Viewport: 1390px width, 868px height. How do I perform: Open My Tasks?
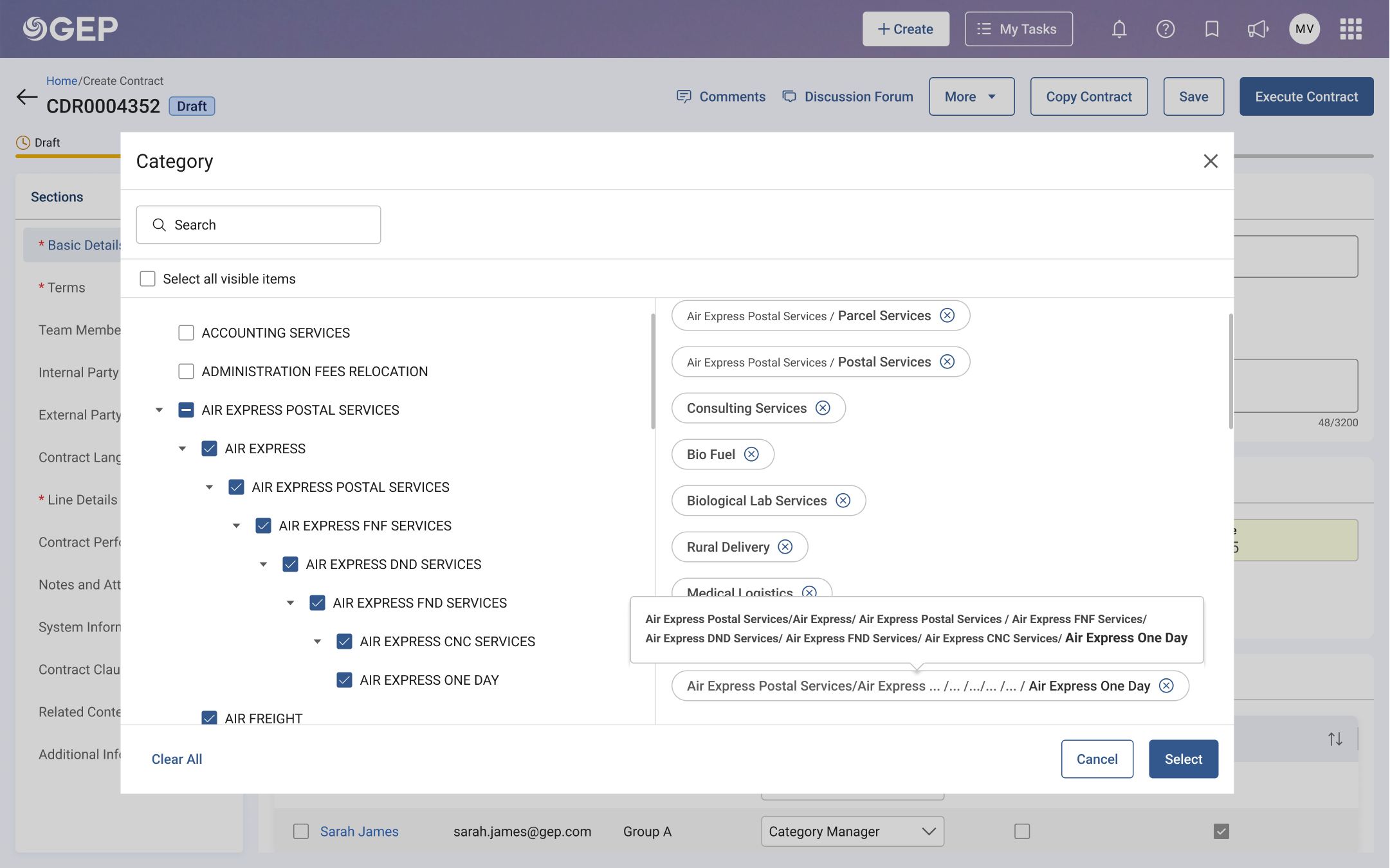(x=1019, y=29)
